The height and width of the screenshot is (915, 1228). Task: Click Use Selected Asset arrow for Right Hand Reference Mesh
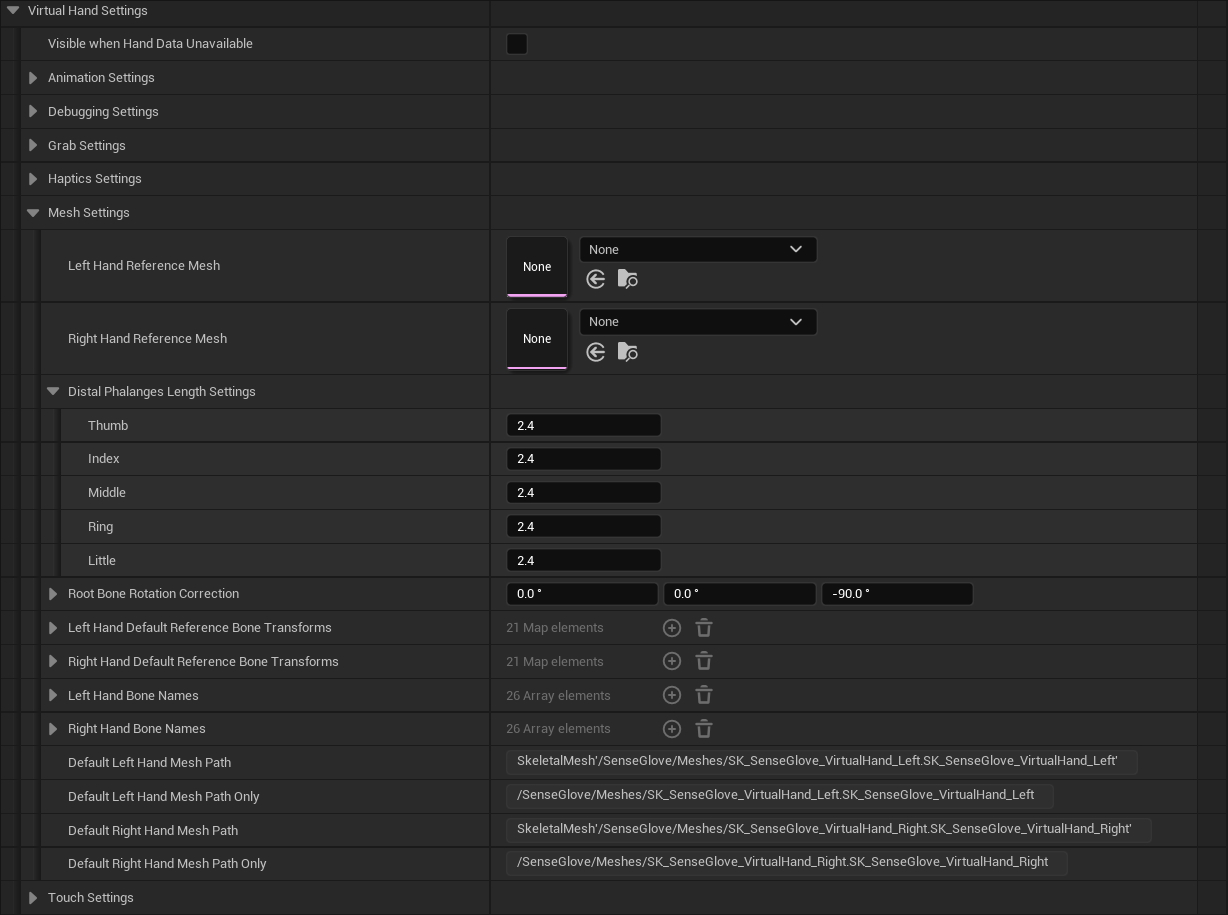[x=596, y=352]
